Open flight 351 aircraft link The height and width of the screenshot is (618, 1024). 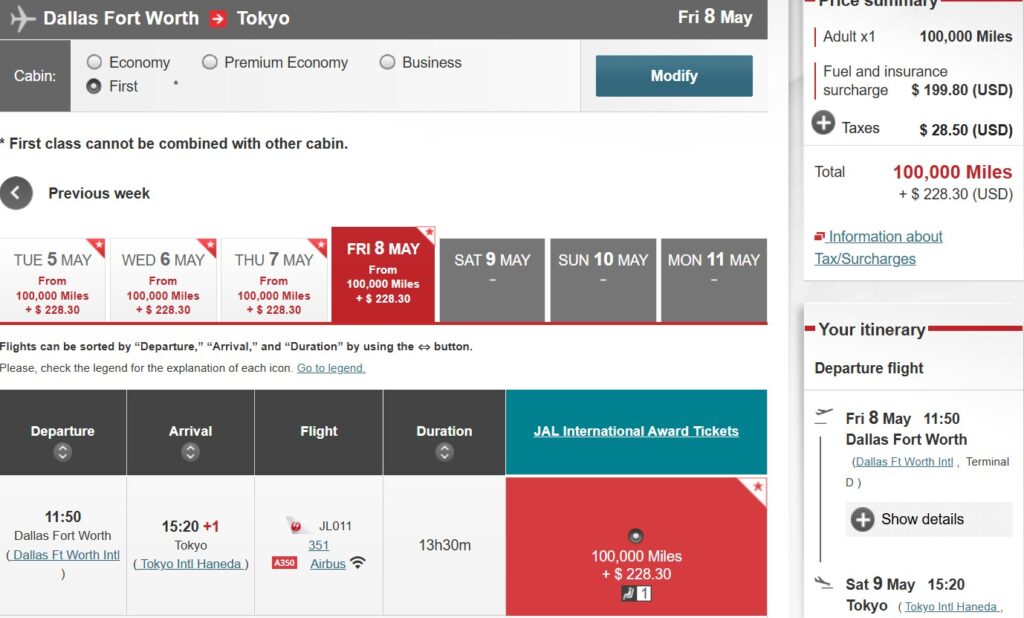[319, 545]
